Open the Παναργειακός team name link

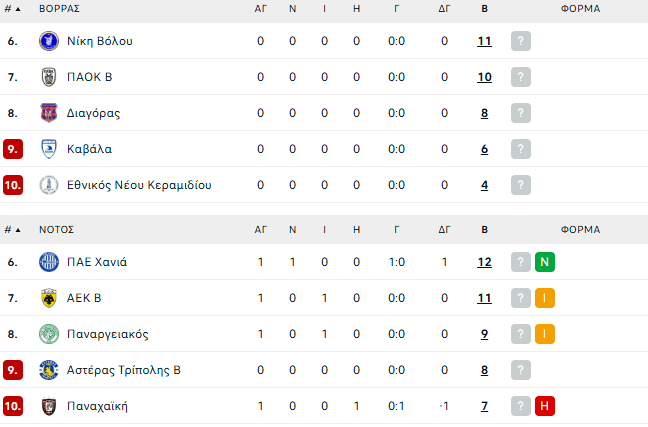coord(107,334)
